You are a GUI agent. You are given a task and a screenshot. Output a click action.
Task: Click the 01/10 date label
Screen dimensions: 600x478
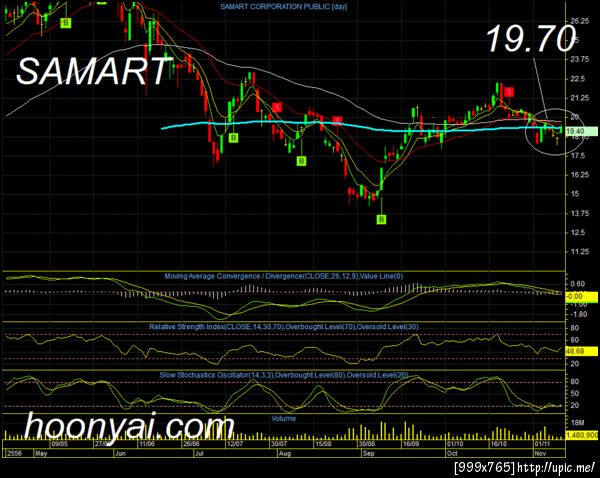(x=455, y=444)
